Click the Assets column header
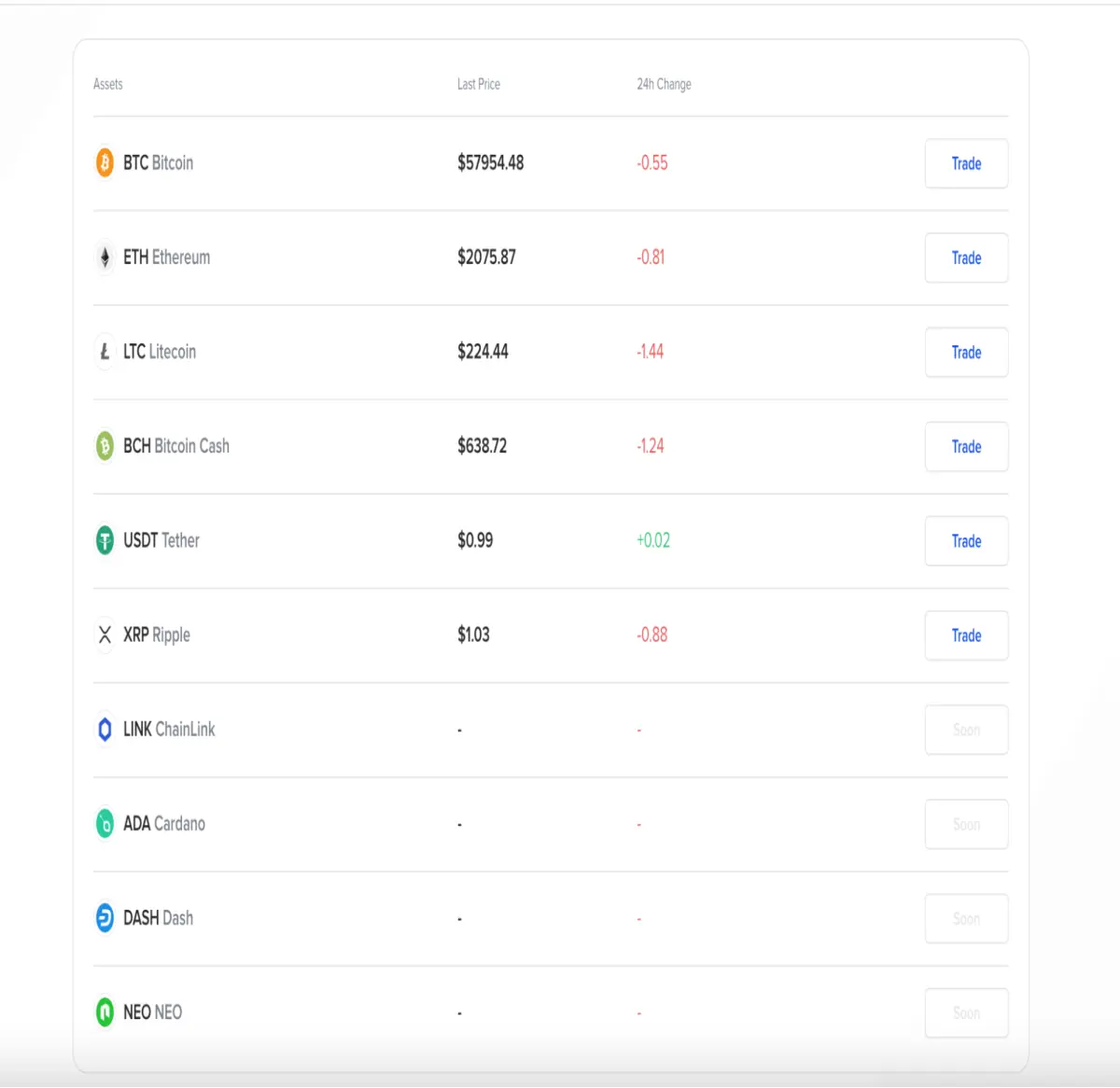Screen dimensions: 1120x1088 click(108, 84)
